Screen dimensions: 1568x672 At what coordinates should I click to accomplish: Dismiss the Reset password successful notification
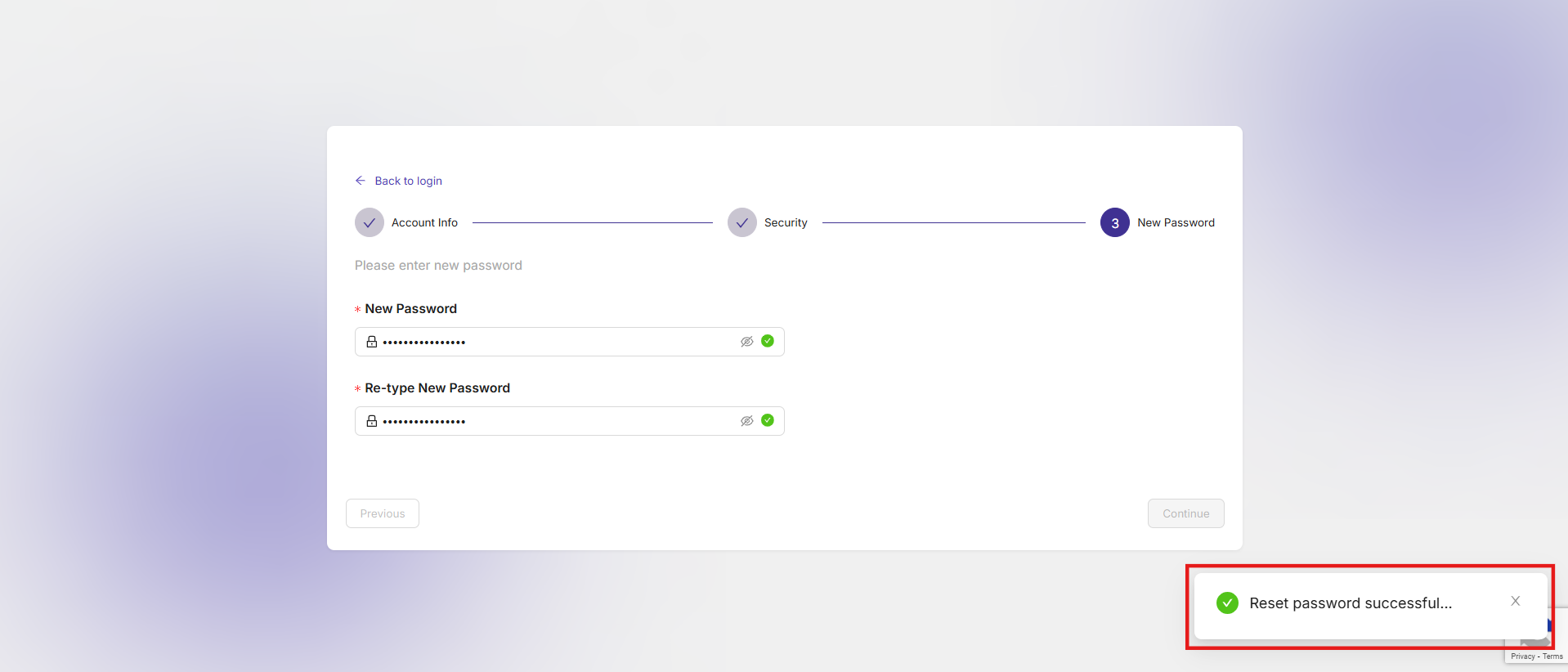click(1515, 601)
